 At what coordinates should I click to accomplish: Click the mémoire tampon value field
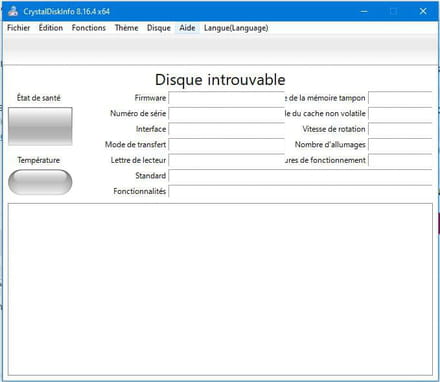coord(400,98)
